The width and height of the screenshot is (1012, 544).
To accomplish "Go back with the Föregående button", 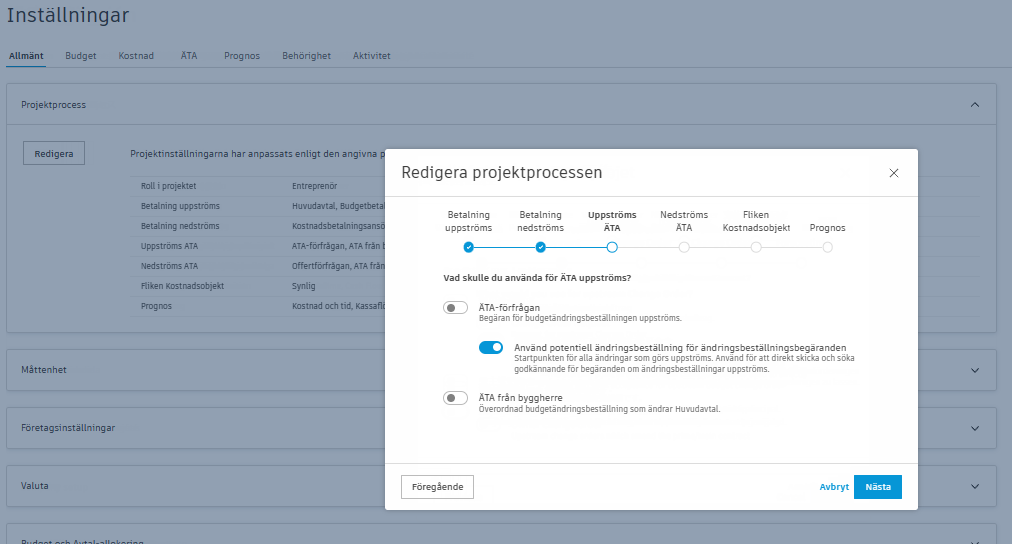I will pos(438,487).
